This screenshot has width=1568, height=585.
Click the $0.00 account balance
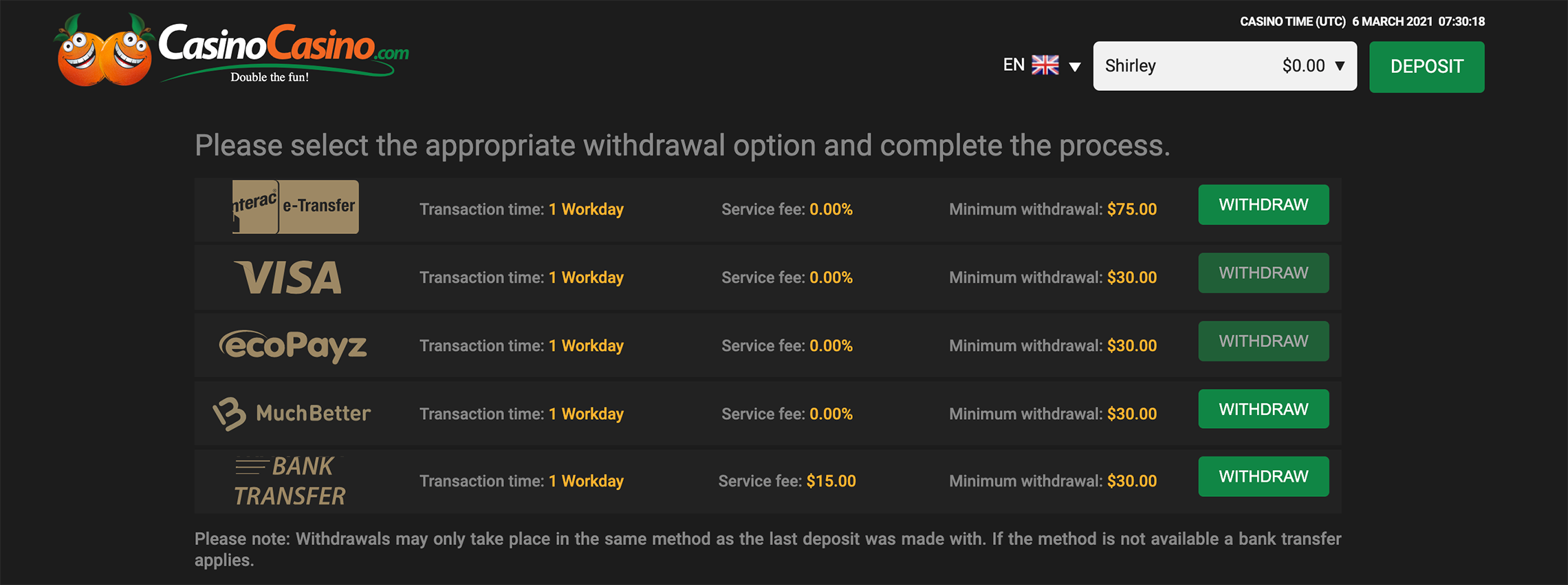click(1303, 66)
